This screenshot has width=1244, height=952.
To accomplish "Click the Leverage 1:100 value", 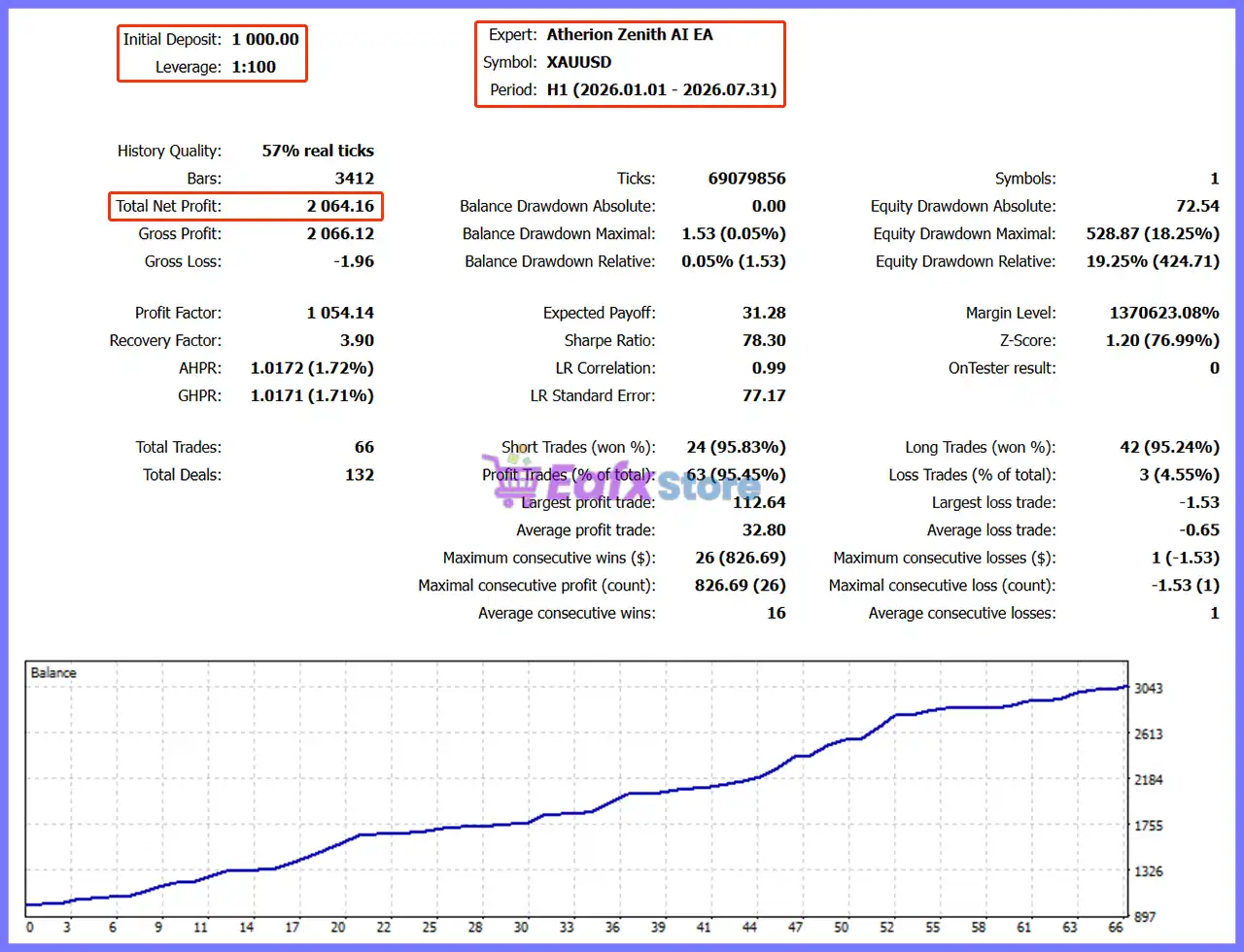I will click(x=254, y=67).
